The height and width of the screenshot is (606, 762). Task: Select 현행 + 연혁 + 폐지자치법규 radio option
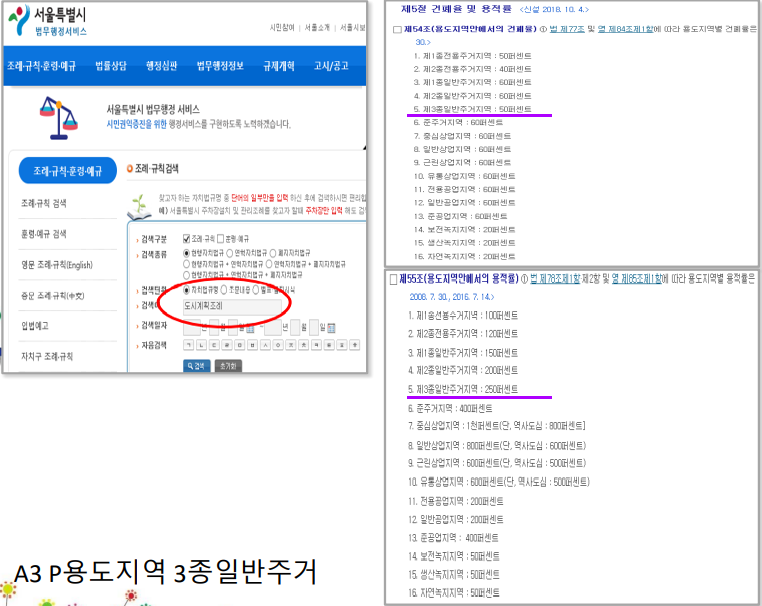coord(186,275)
